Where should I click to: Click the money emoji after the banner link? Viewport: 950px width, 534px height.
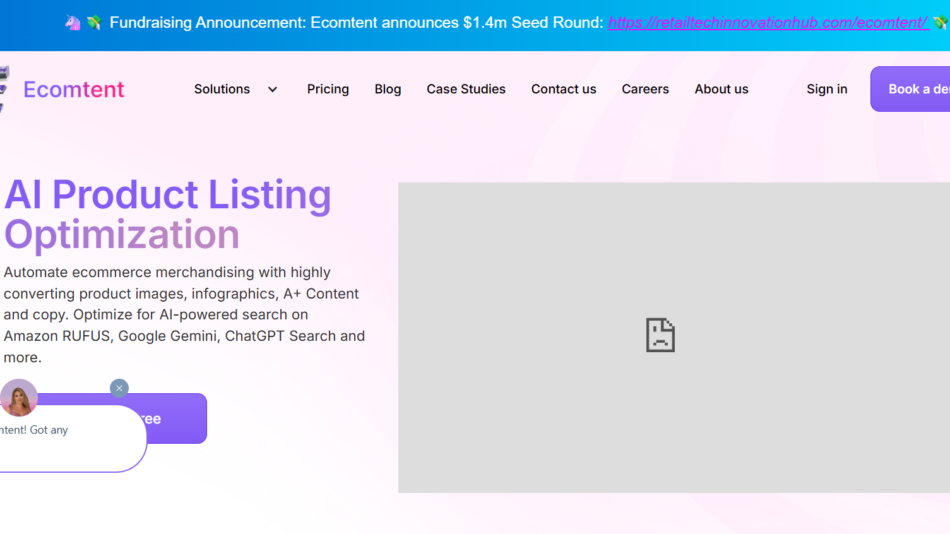point(940,22)
